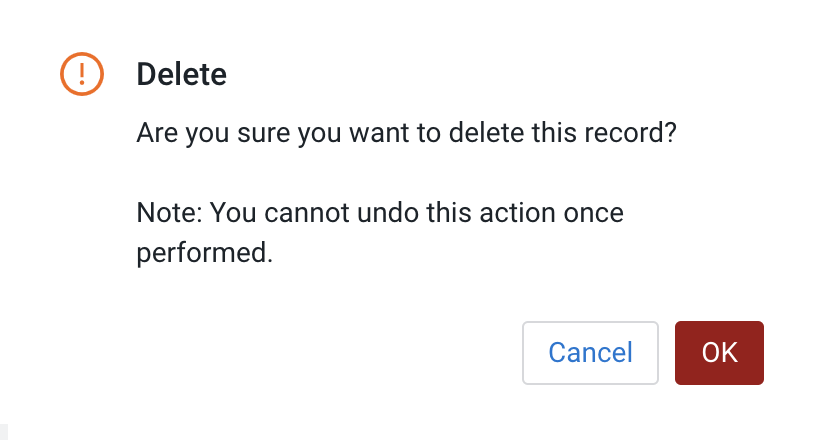Screen dimensions: 820x440
Task: Accept the warning by clicking OK
Action: (719, 353)
